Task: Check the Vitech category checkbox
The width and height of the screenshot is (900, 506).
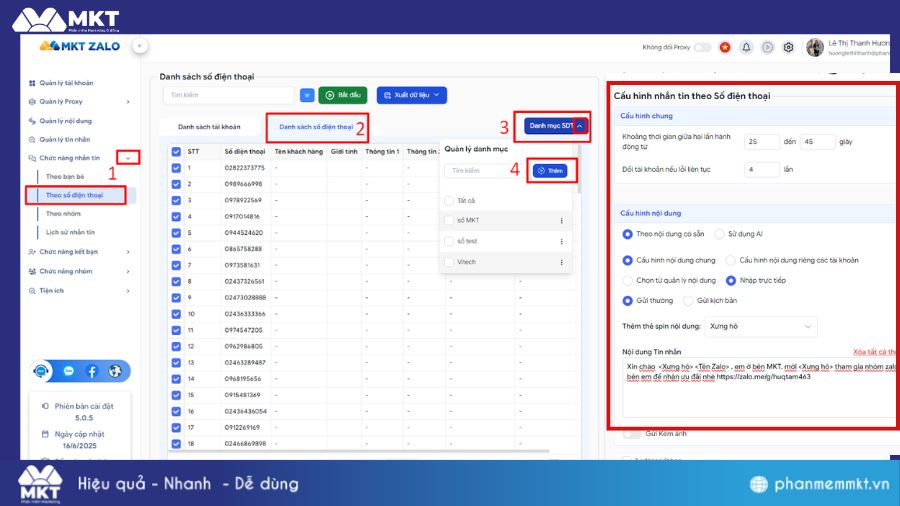Action: 449,262
